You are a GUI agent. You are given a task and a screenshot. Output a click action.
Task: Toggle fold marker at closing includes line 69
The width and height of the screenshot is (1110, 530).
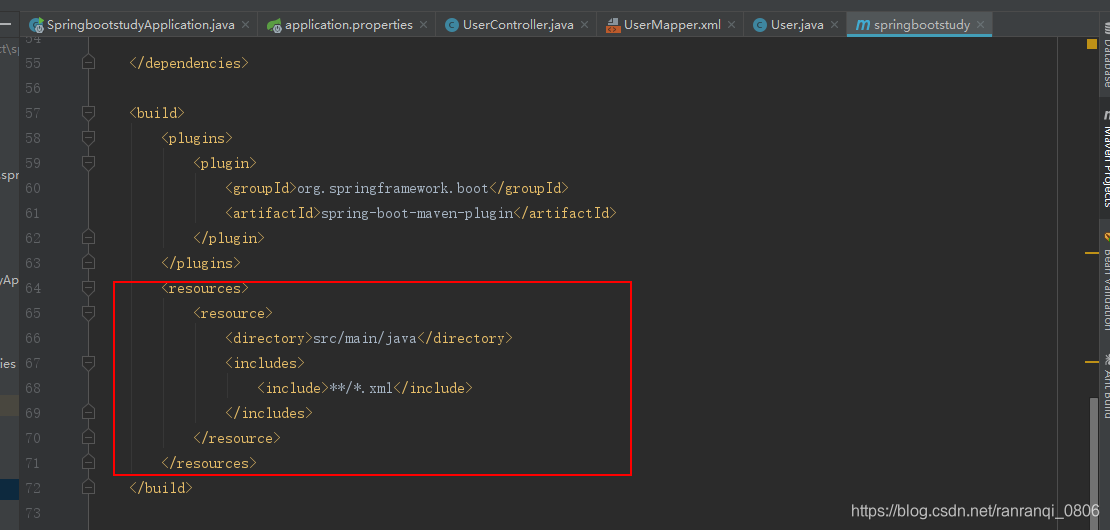[x=88, y=413]
